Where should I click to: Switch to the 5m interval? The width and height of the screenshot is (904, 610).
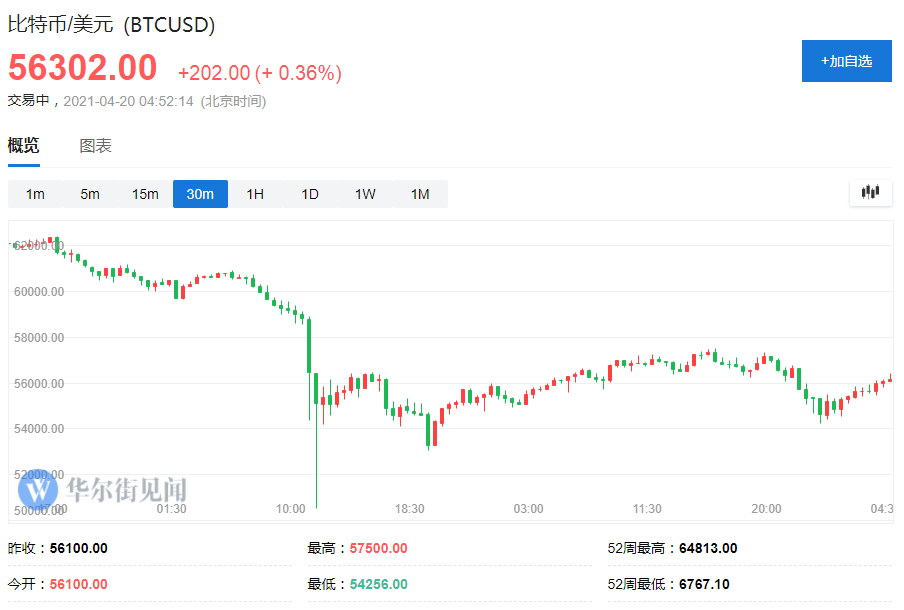(89, 194)
